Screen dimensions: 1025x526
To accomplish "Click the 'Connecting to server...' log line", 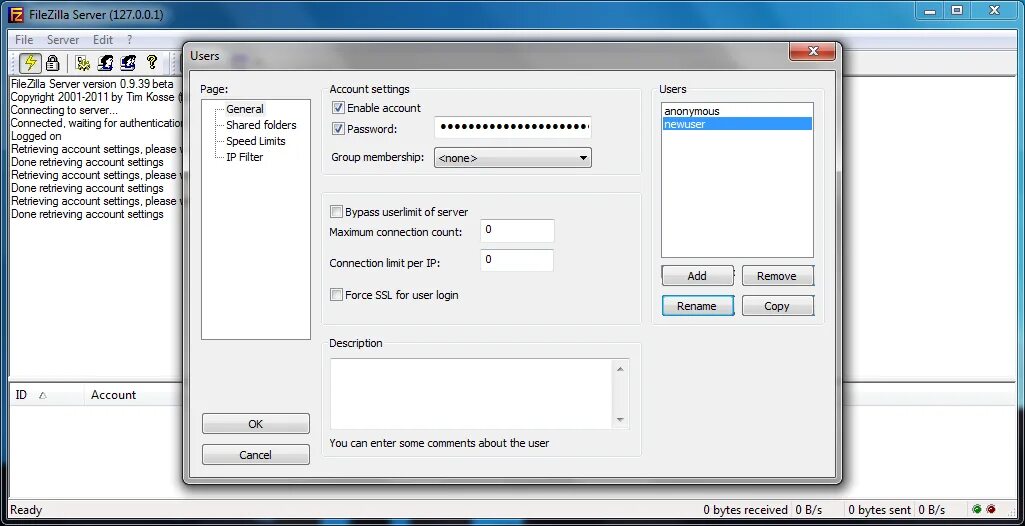I will point(64,110).
